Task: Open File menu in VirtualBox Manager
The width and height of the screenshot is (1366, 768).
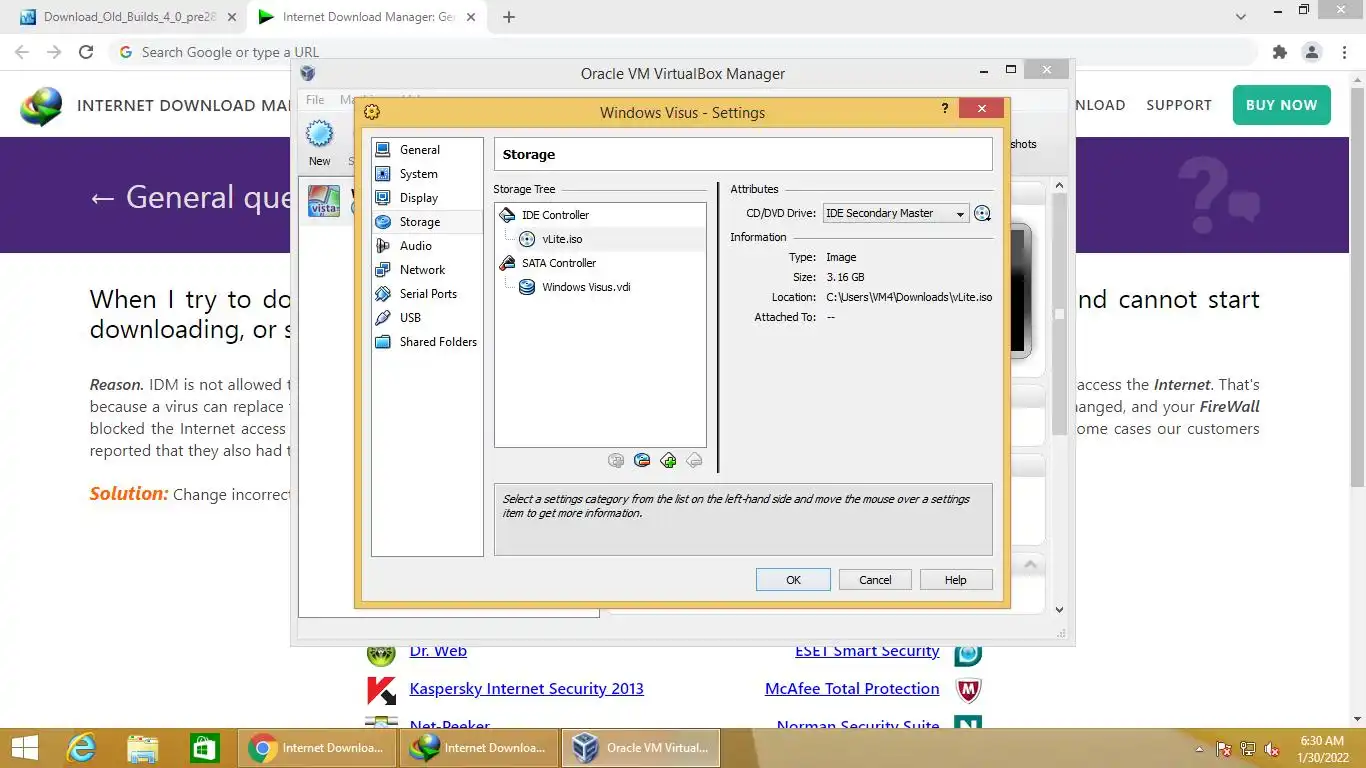Action: pos(315,100)
